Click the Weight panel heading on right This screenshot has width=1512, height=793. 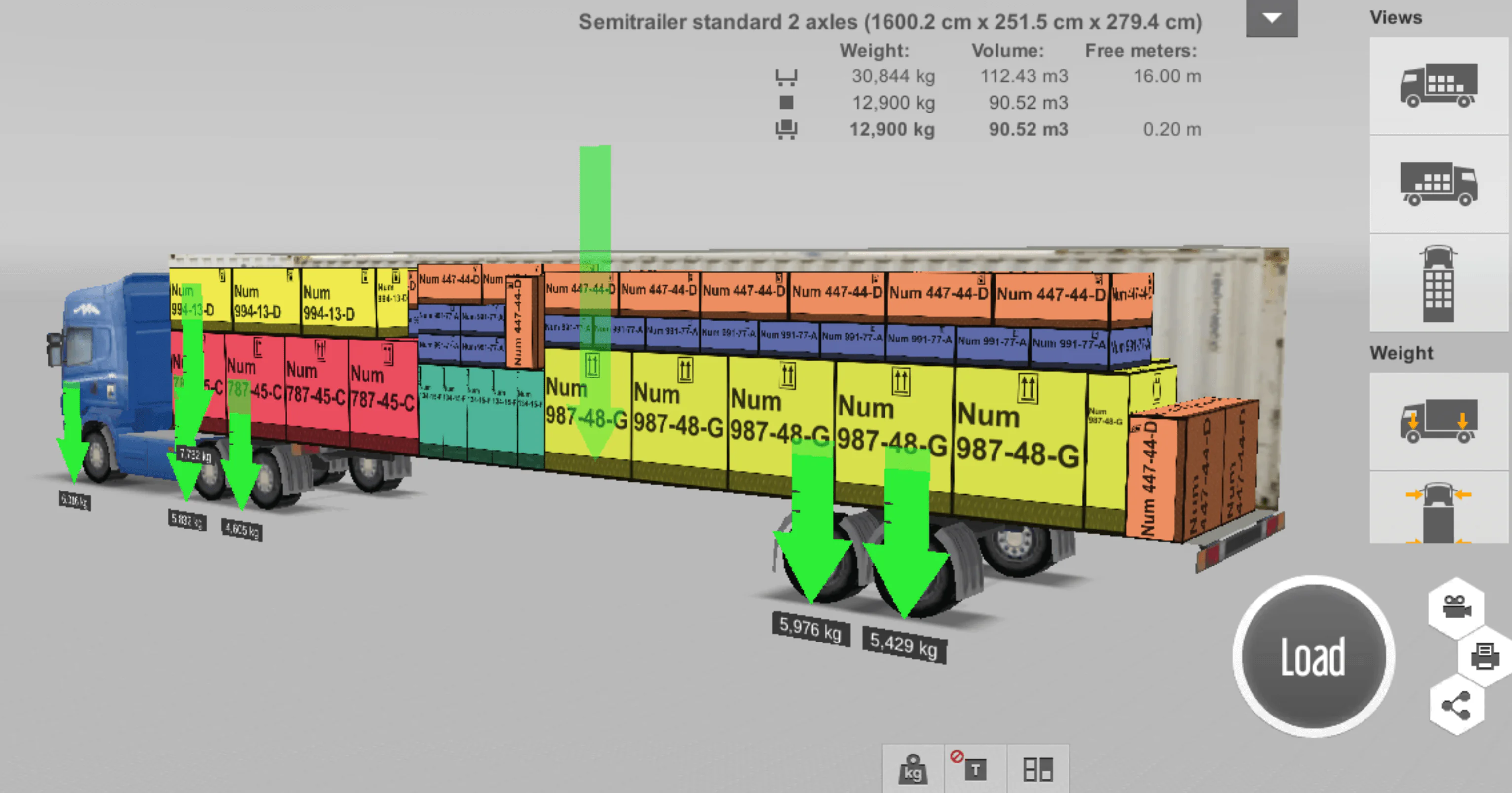pyautogui.click(x=1401, y=353)
